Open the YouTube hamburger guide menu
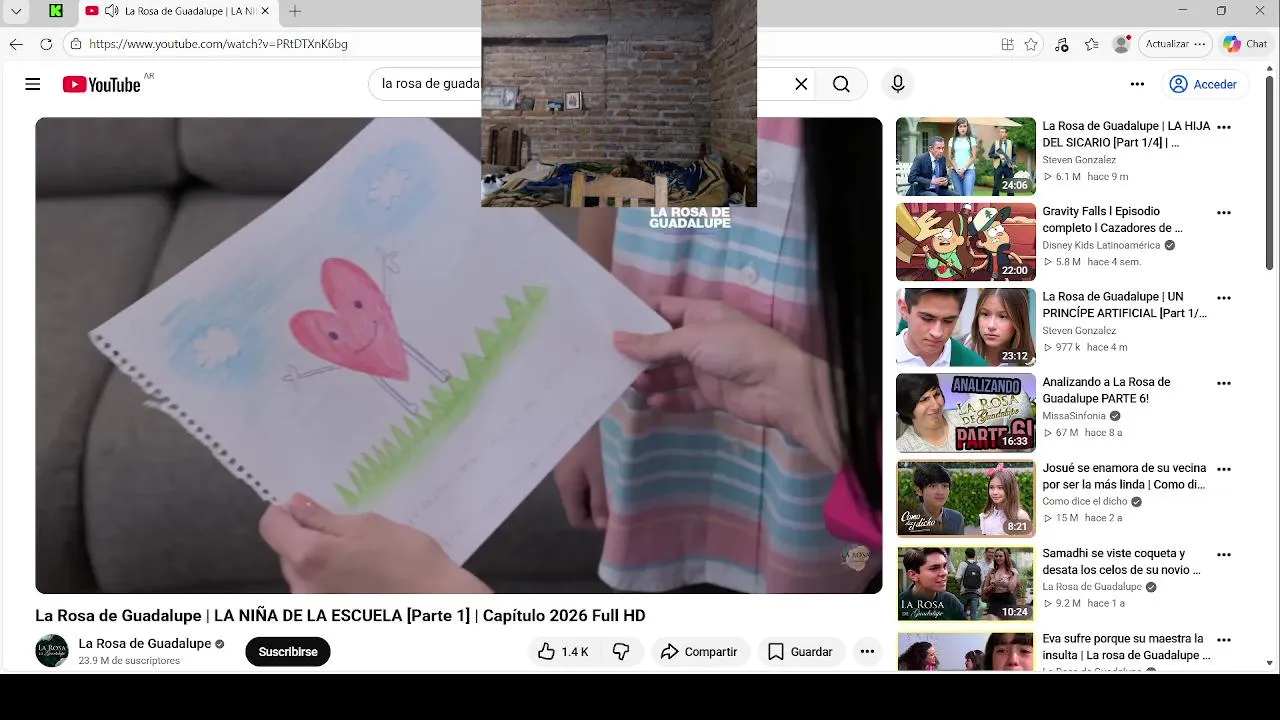This screenshot has height=720, width=1280. pyautogui.click(x=33, y=84)
